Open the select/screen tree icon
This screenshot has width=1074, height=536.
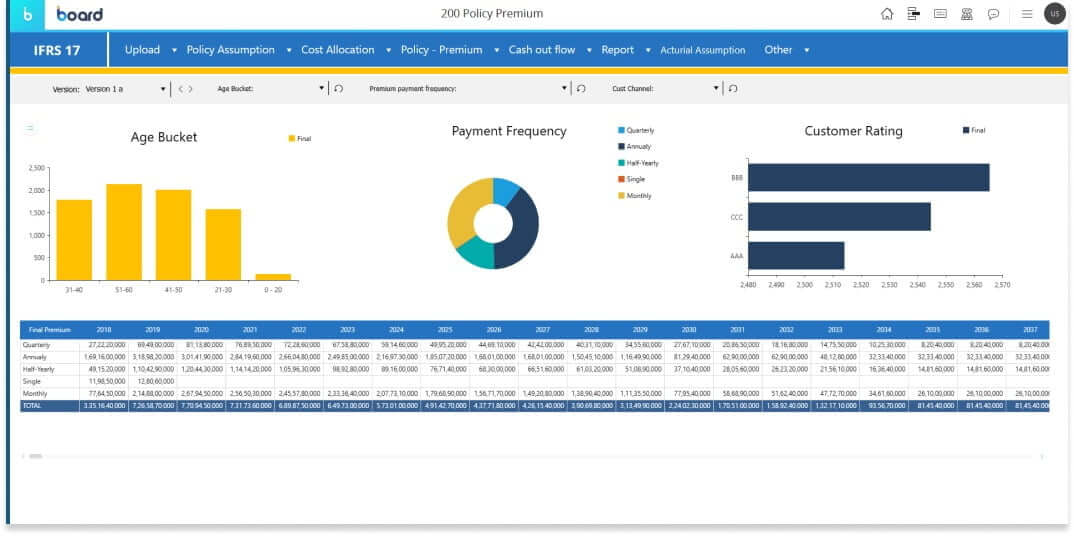913,14
